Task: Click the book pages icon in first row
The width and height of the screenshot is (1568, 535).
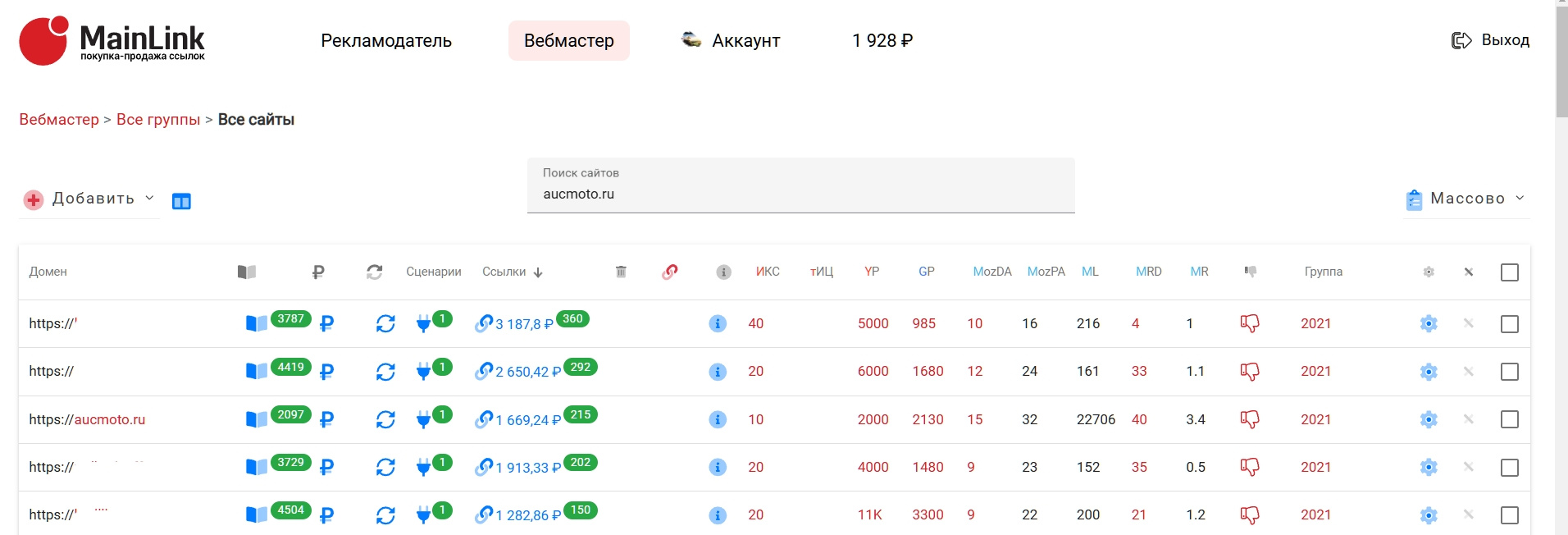Action: point(256,323)
